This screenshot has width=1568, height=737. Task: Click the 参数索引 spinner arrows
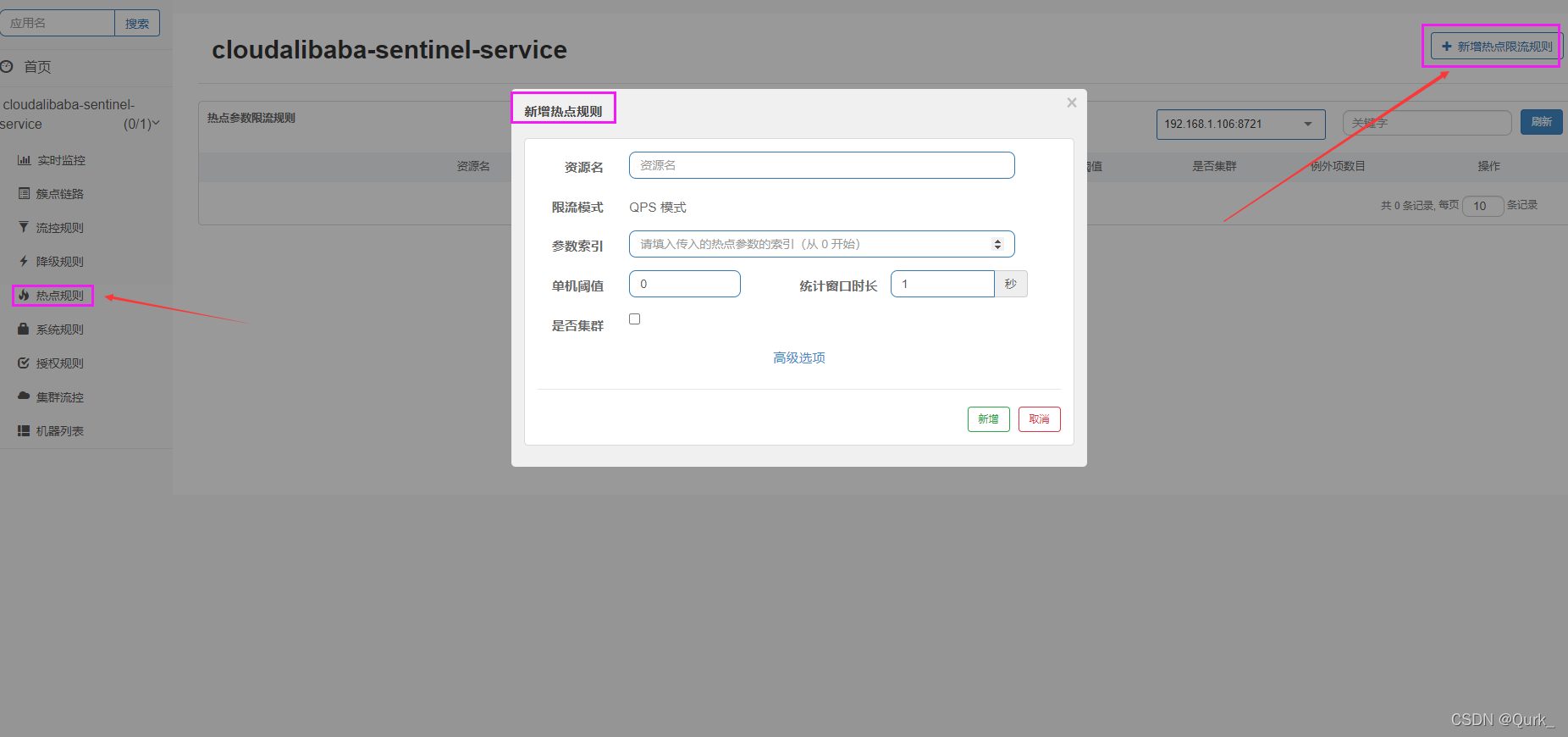[x=997, y=244]
